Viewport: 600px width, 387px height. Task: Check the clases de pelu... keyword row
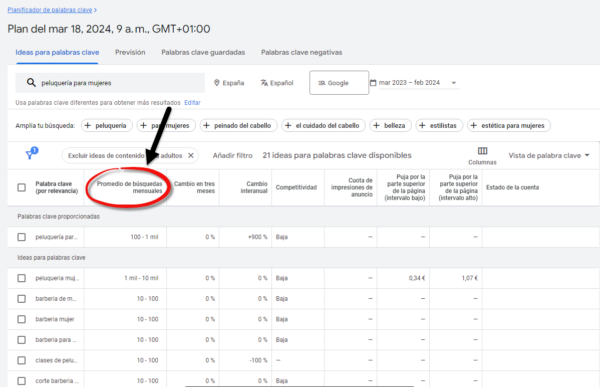(21, 361)
